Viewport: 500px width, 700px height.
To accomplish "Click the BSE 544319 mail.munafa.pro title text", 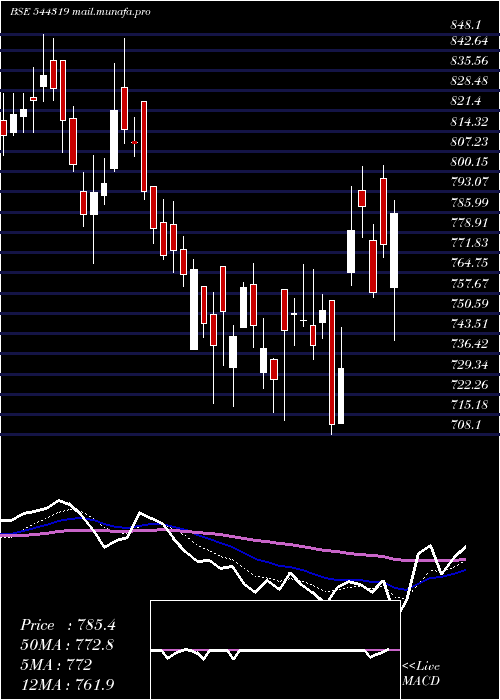I will (x=80, y=12).
